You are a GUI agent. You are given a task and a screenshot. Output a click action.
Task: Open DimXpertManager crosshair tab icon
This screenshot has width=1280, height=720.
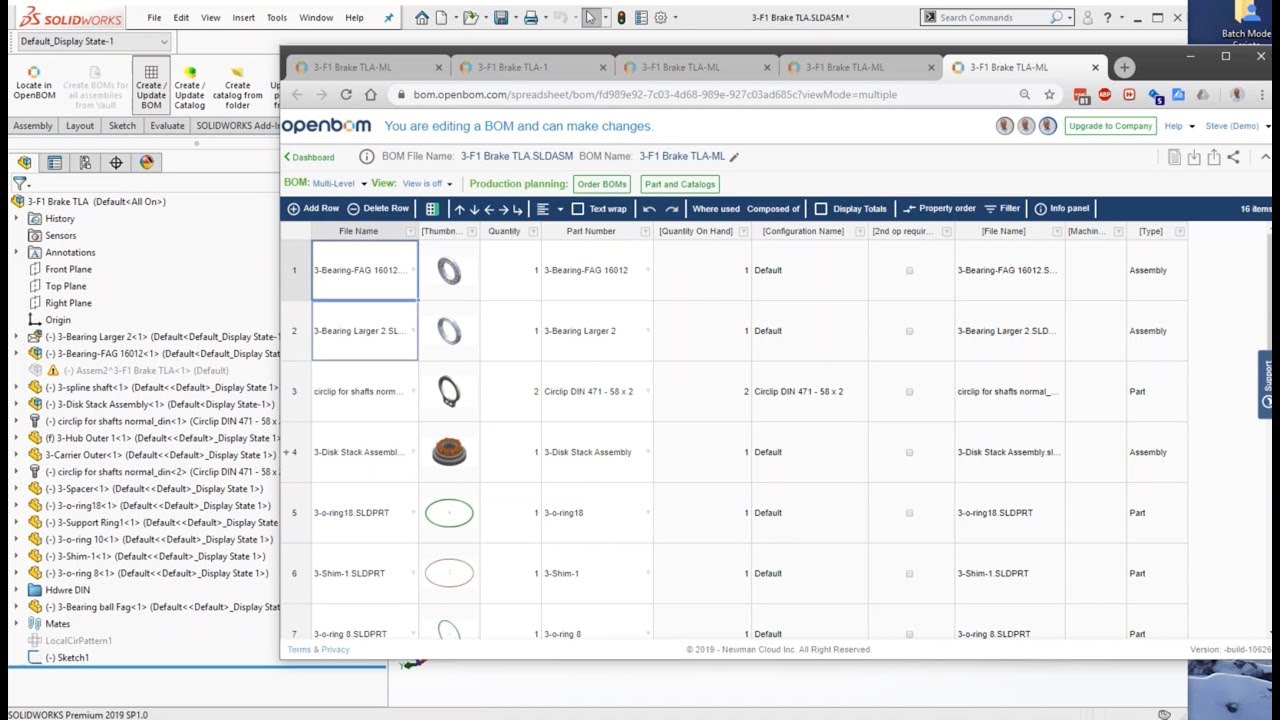116,163
